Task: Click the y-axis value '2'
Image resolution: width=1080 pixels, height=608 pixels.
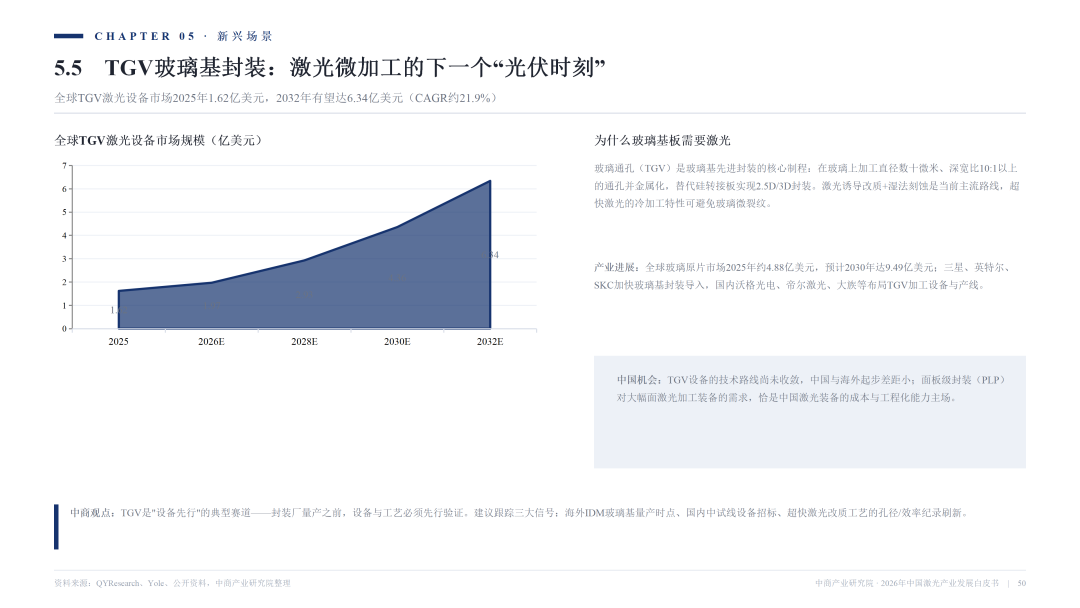Action: tap(64, 282)
